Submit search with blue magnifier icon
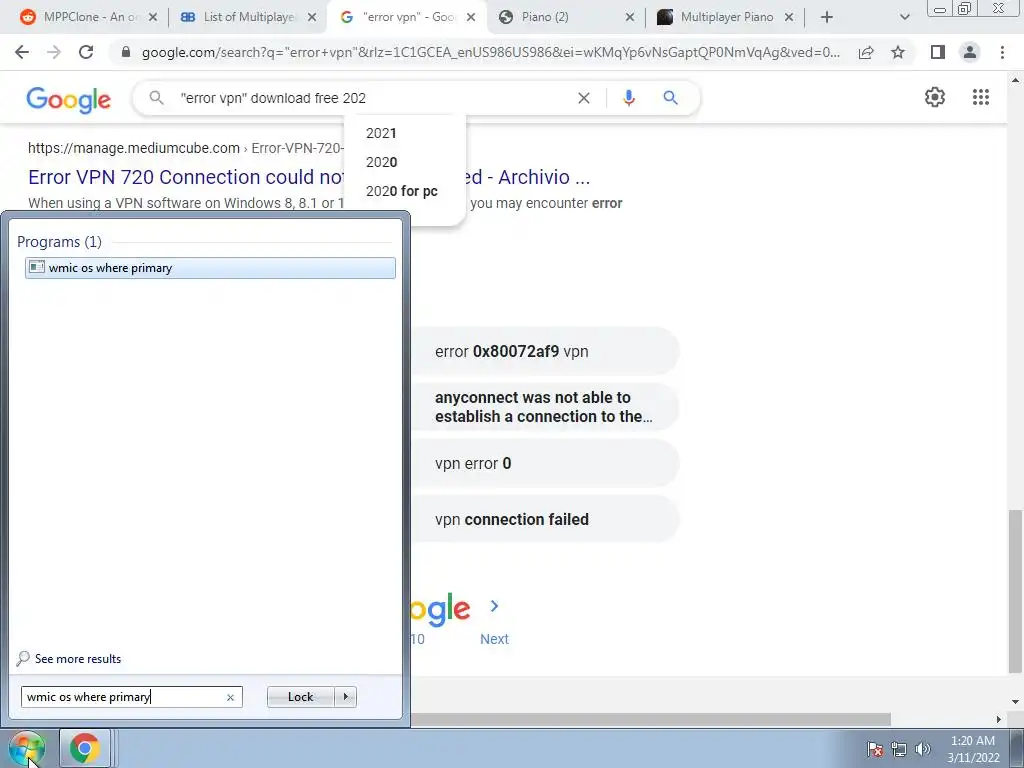The image size is (1024, 768). tap(670, 98)
